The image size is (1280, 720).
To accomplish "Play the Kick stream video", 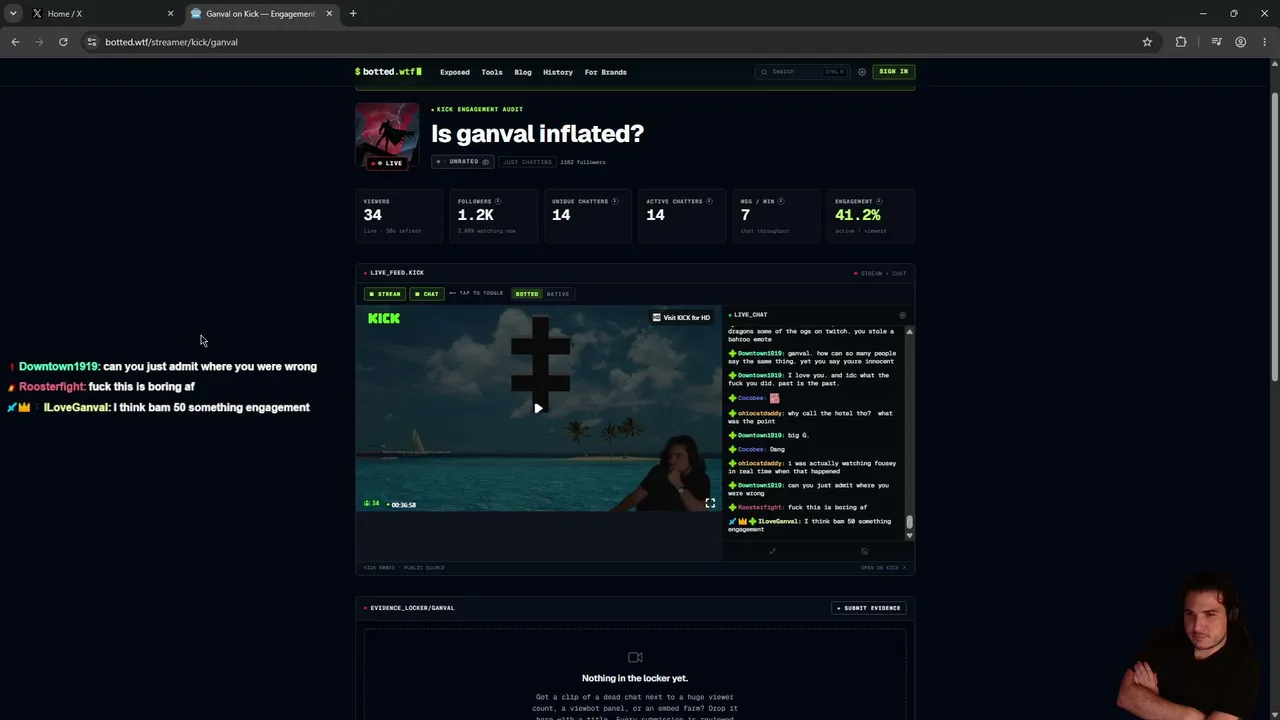I will tap(538, 408).
